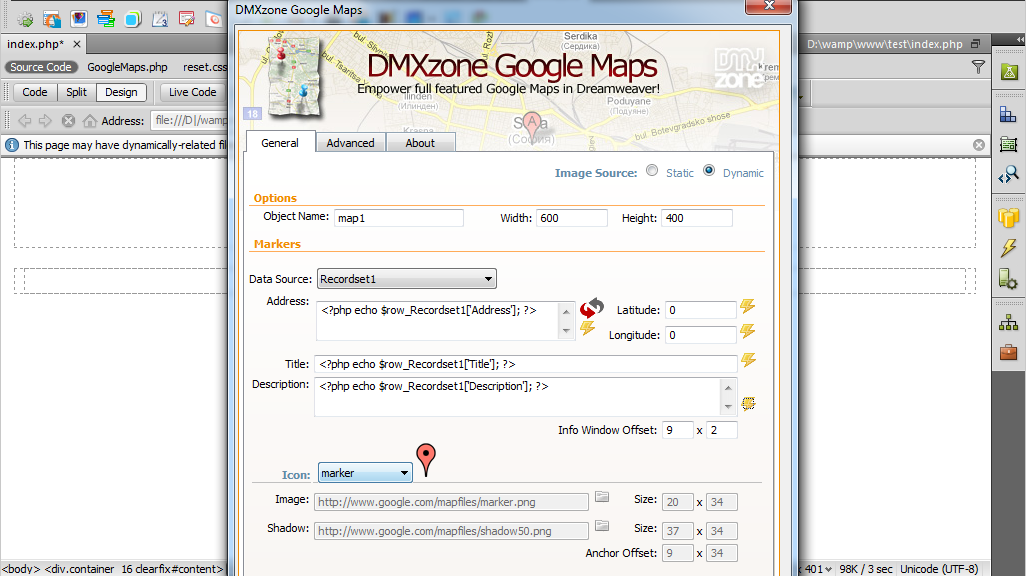The width and height of the screenshot is (1026, 576).
Task: Click the filter funnel icon
Action: point(978,67)
